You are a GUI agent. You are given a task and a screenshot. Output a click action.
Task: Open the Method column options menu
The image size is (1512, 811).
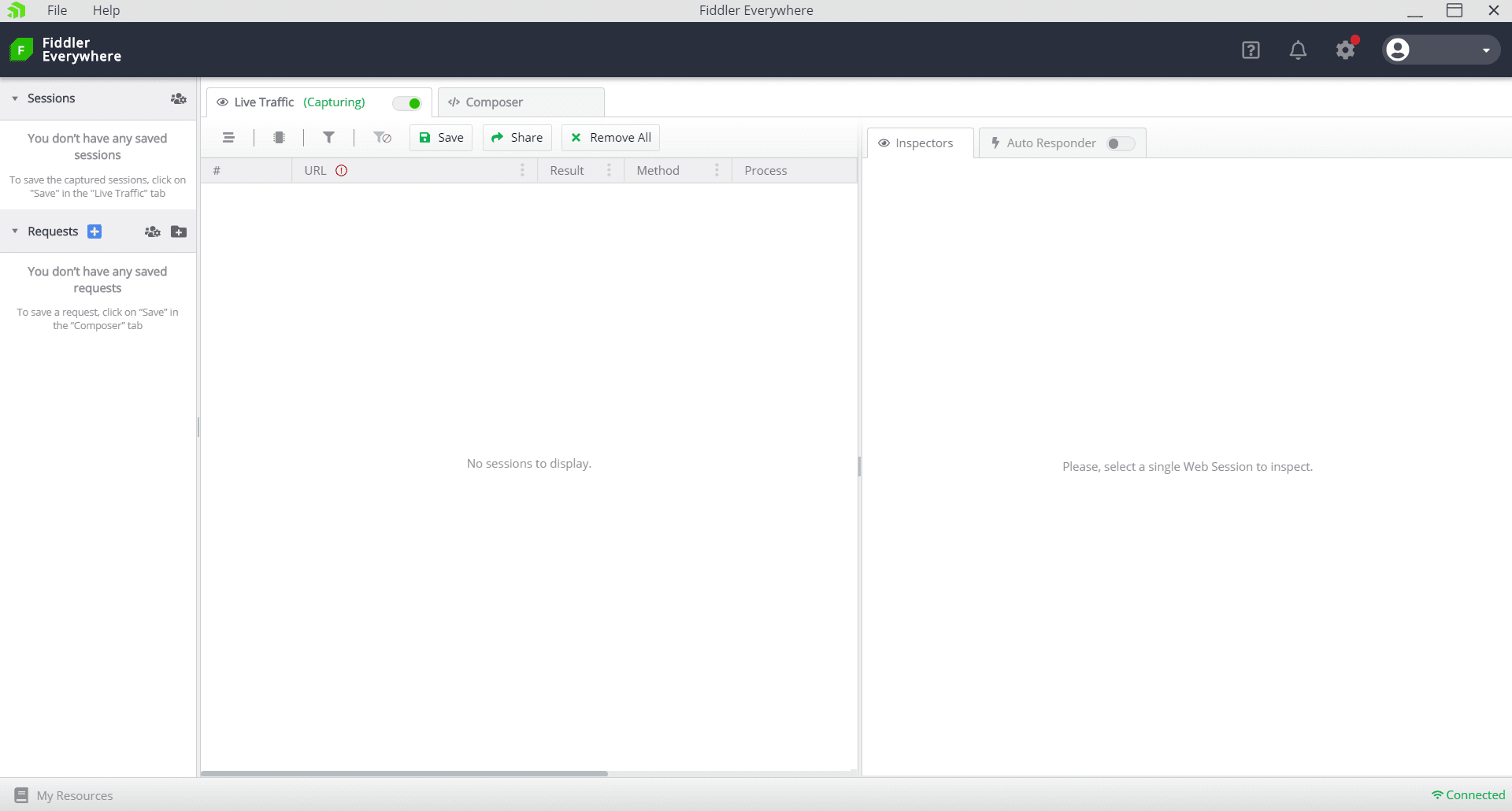click(x=717, y=171)
